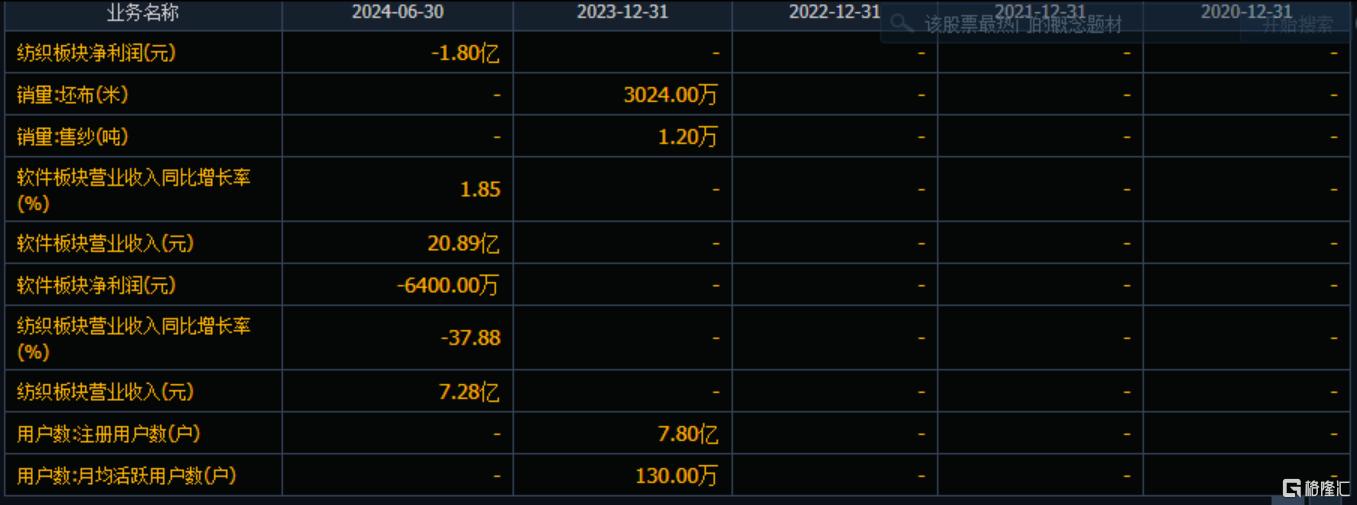Click the magnifier search icon
This screenshot has height=505, width=1357.
click(x=902, y=24)
